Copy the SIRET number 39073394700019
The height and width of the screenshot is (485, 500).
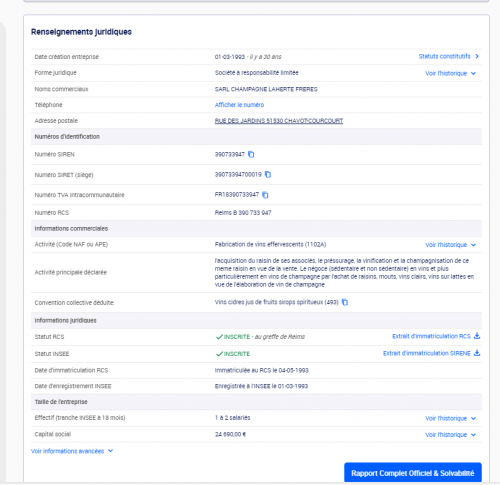click(x=268, y=174)
